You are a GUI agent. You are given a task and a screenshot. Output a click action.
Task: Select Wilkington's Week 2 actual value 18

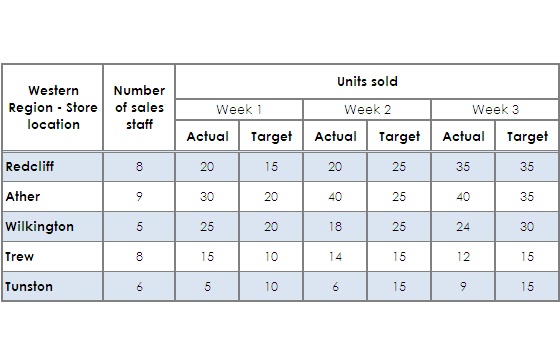(x=335, y=226)
